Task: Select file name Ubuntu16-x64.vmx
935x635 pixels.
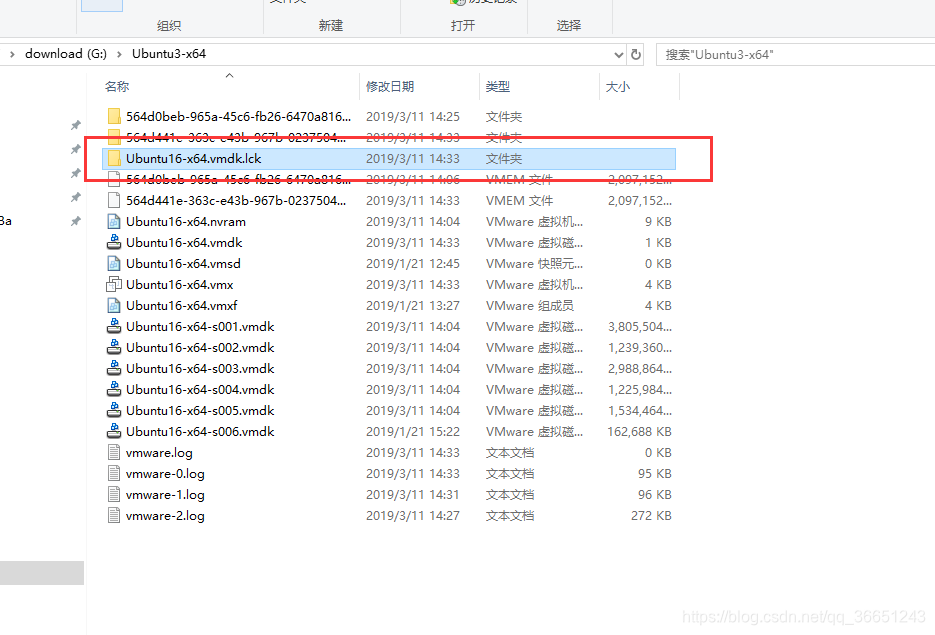Action: tap(179, 284)
